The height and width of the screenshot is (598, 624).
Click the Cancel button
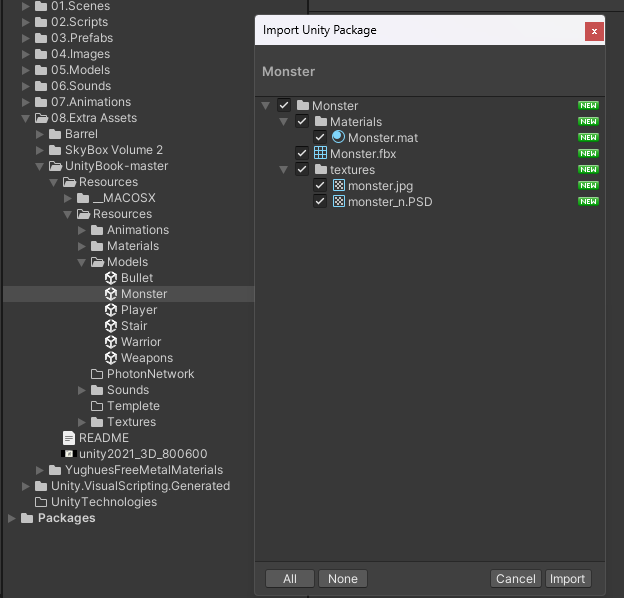coord(515,579)
